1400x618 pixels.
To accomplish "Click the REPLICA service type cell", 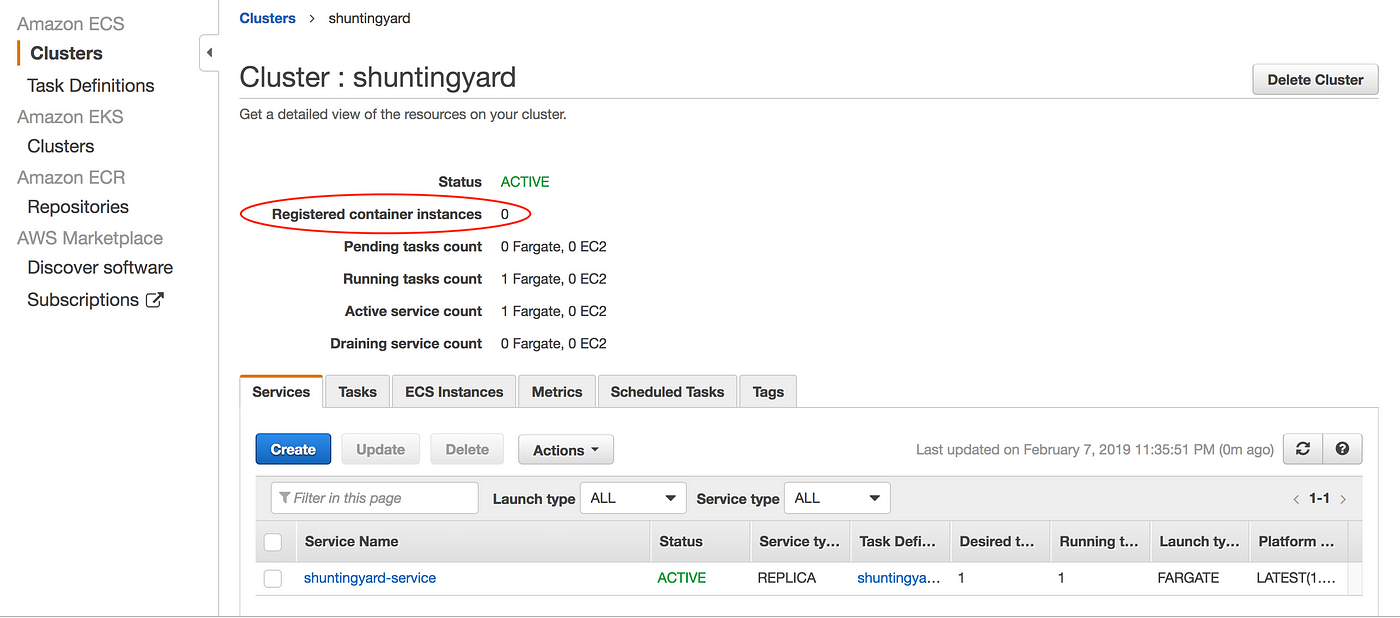I will tap(787, 578).
